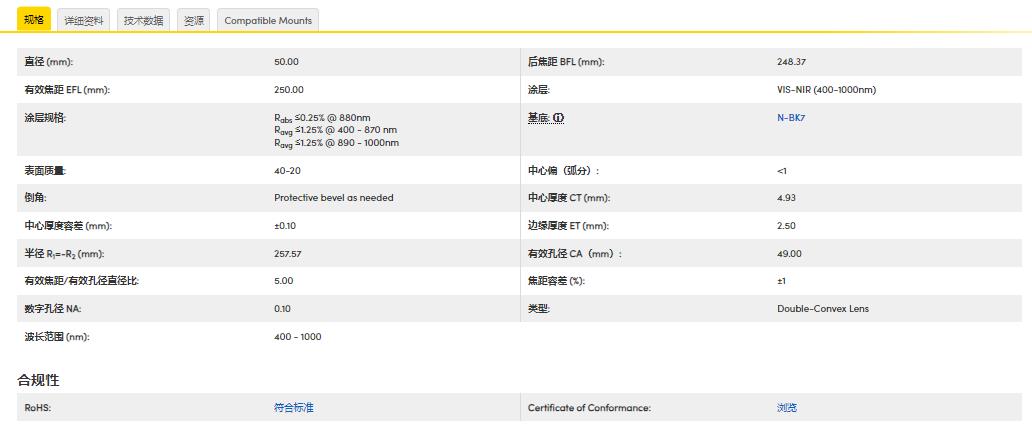
Task: Click the 波长范围 value 400 - 1000
Action: coord(297,337)
